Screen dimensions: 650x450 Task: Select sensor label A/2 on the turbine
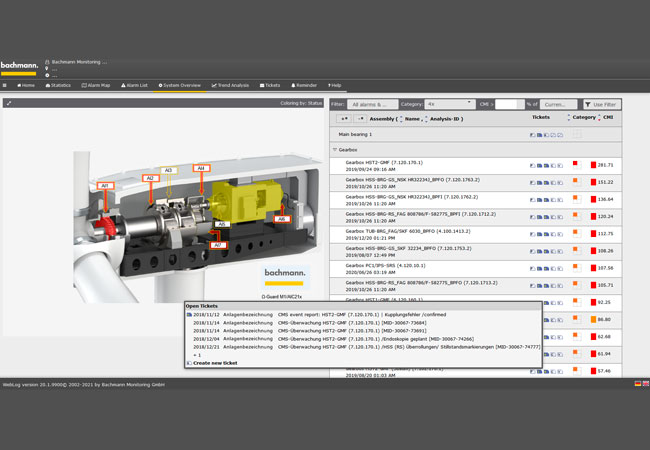pos(150,178)
